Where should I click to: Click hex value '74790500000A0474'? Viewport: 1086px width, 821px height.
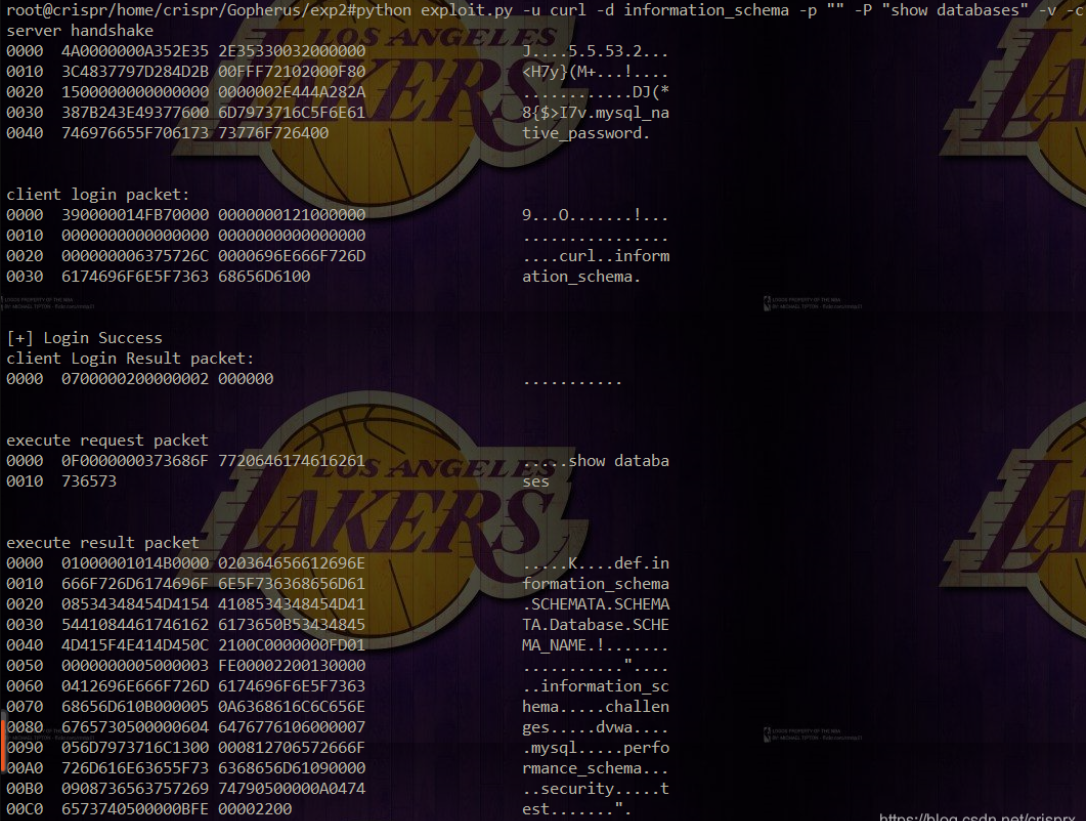292,789
